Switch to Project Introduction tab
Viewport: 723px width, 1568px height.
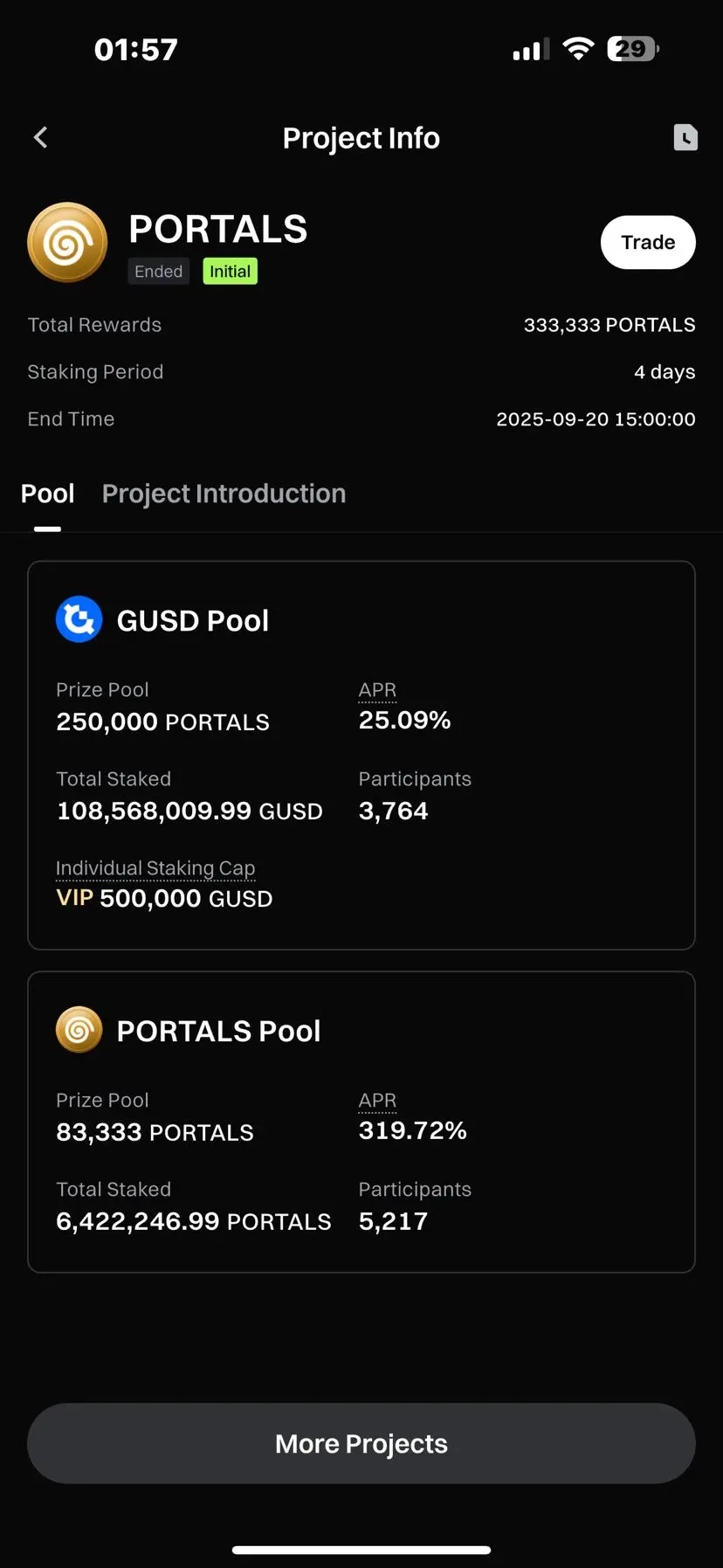click(x=224, y=494)
